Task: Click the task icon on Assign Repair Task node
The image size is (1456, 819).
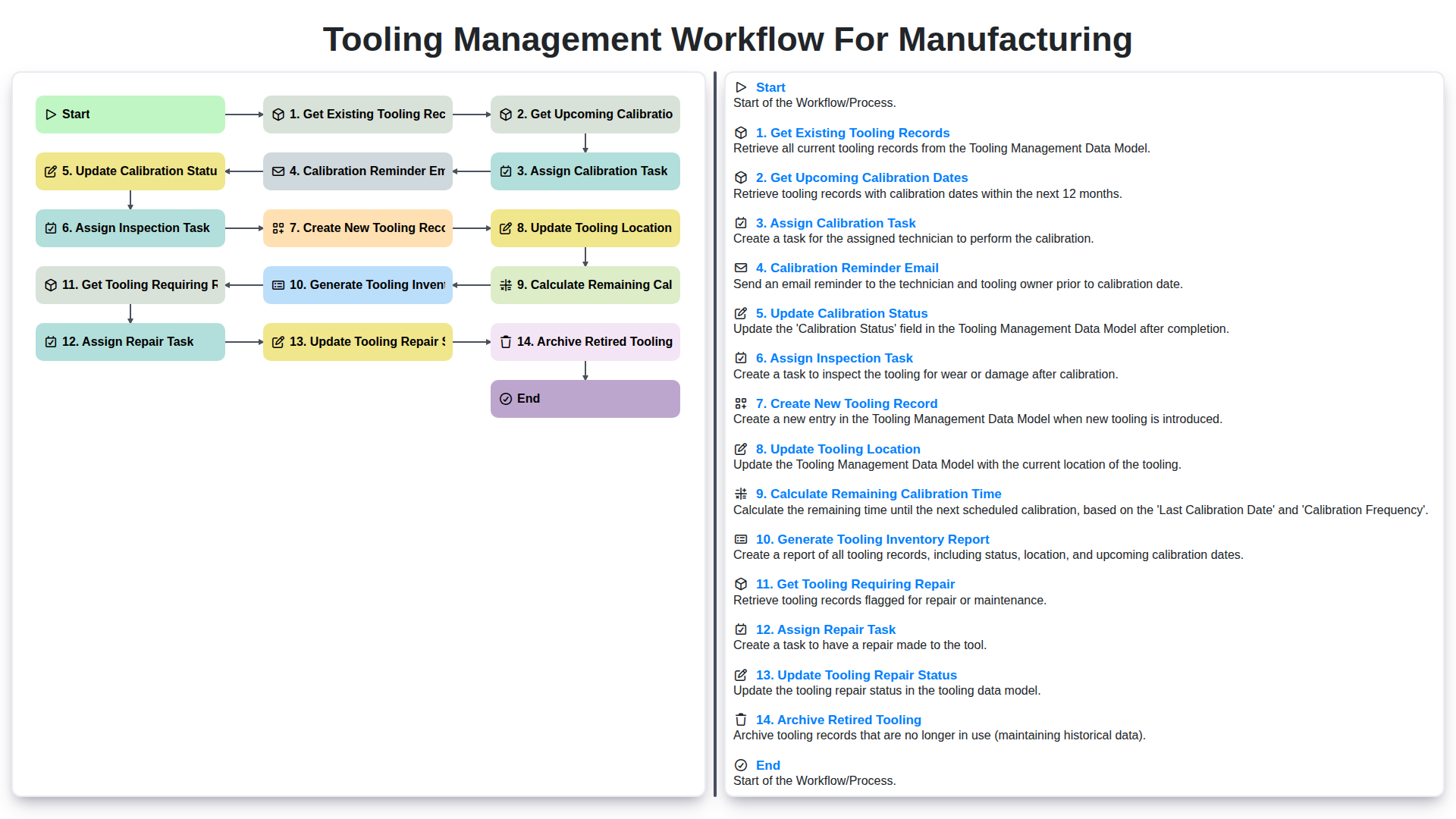Action: pos(50,341)
